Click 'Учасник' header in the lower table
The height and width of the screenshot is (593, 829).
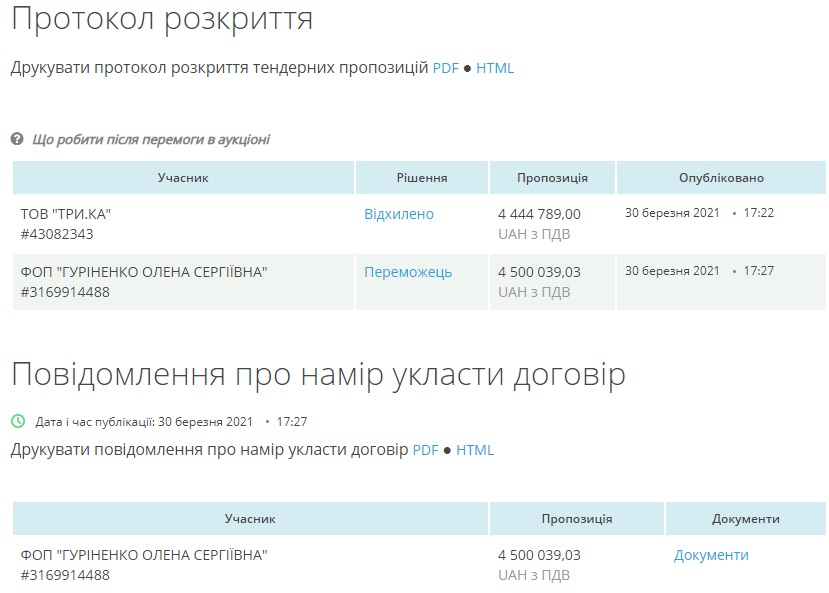tap(250, 519)
